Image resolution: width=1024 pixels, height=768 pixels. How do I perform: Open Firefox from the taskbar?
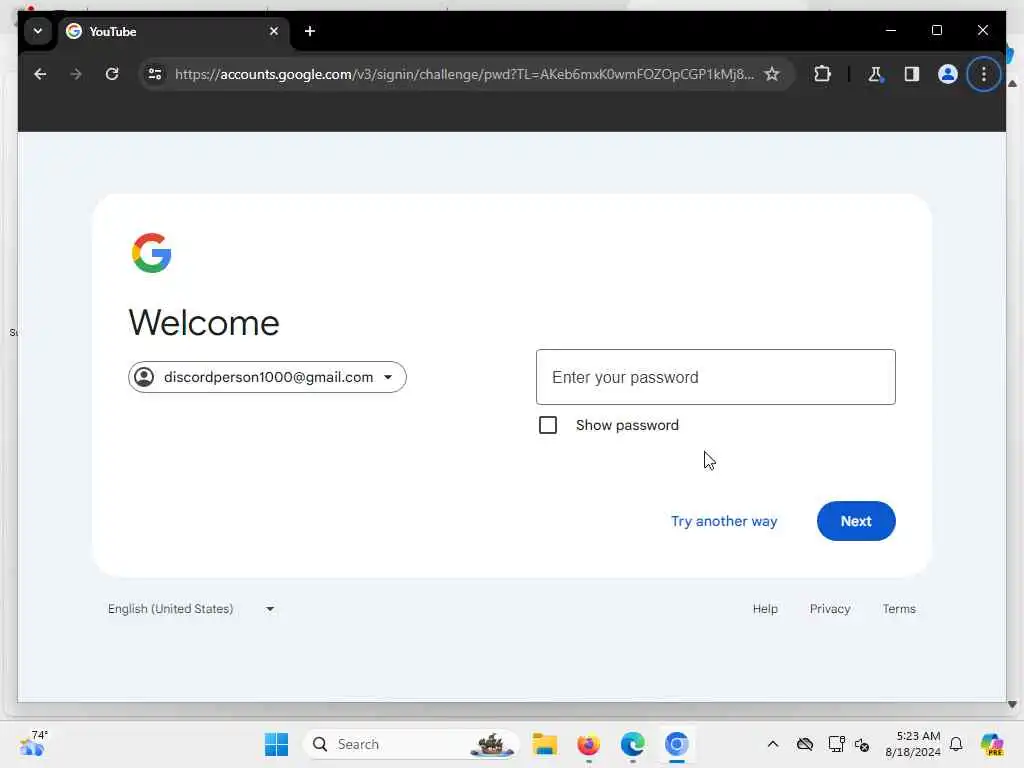tap(588, 744)
